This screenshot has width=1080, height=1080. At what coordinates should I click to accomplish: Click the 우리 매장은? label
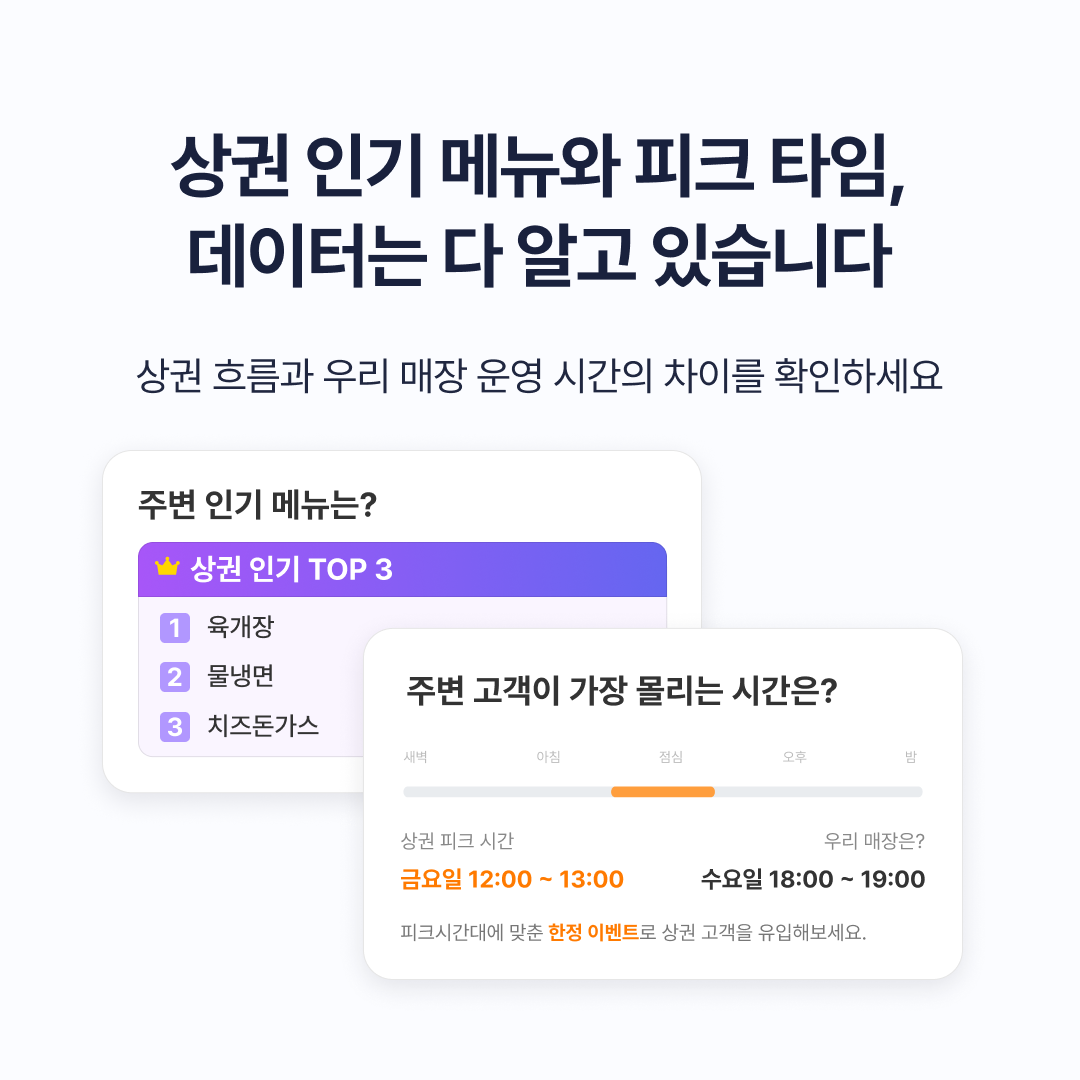coord(874,841)
